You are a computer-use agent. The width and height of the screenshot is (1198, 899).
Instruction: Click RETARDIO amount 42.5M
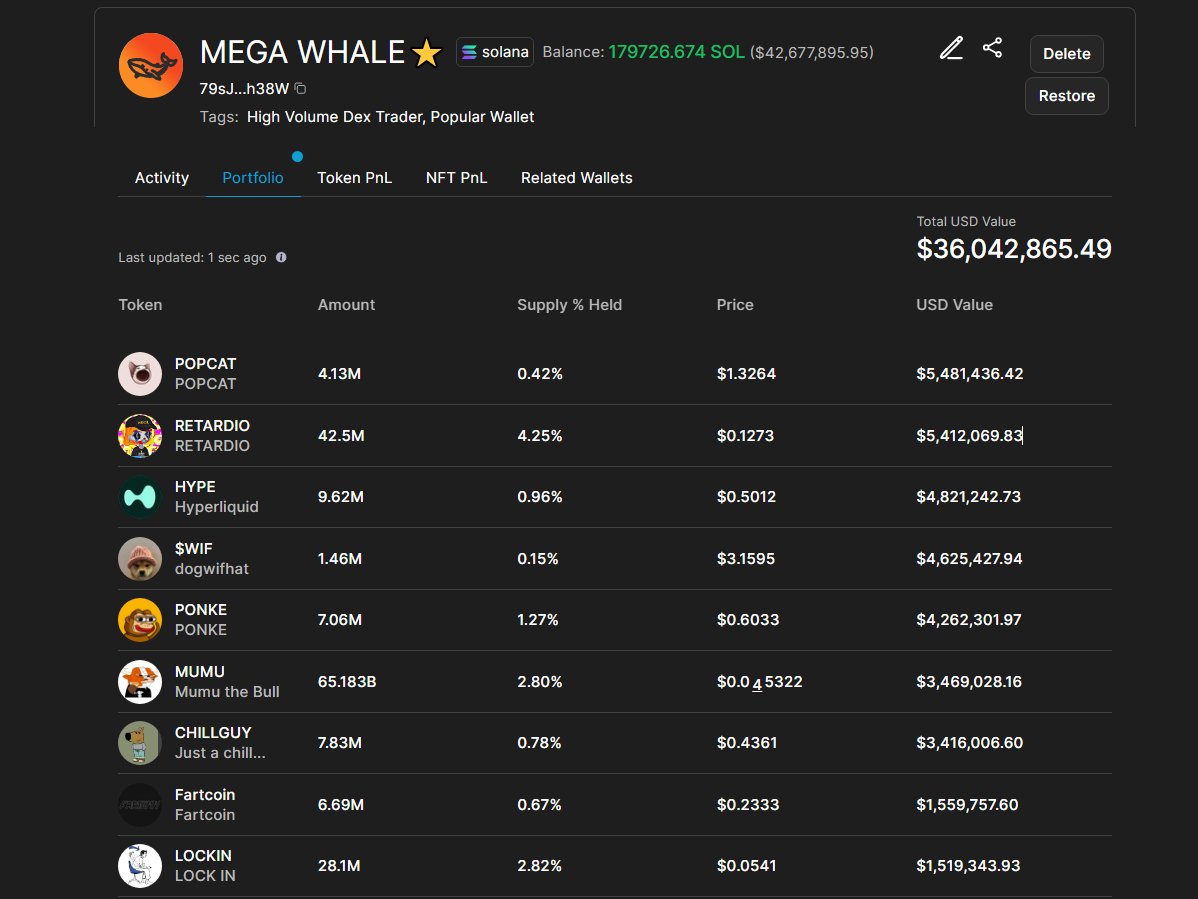click(x=342, y=435)
